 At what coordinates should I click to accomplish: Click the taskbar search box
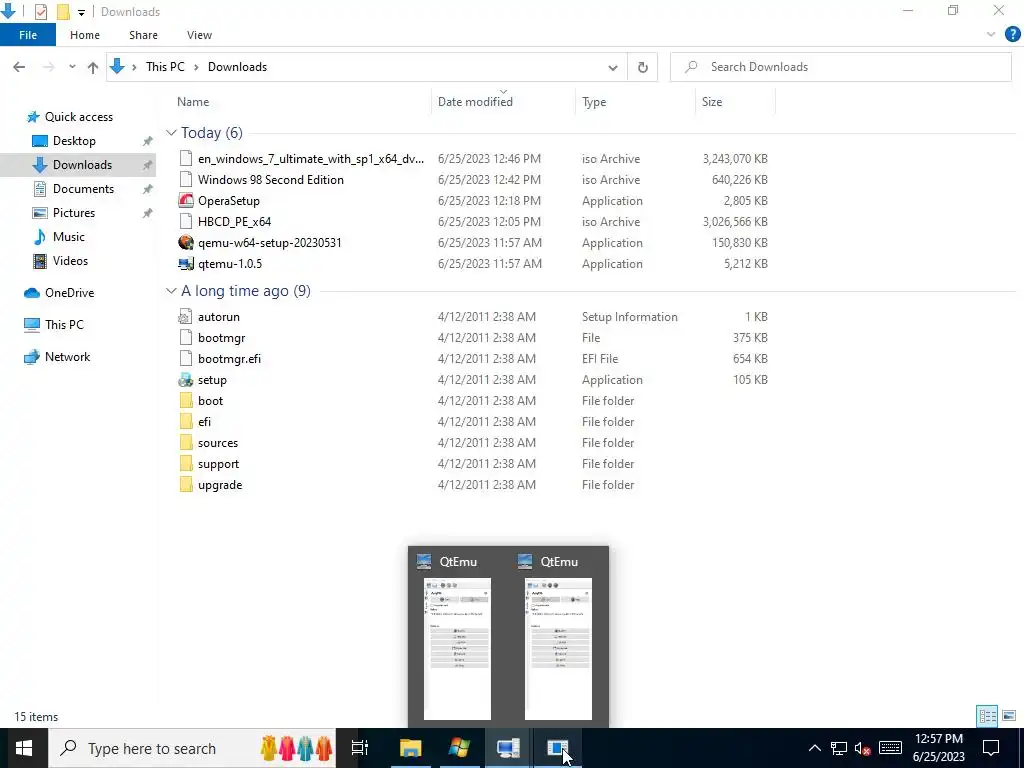192,748
